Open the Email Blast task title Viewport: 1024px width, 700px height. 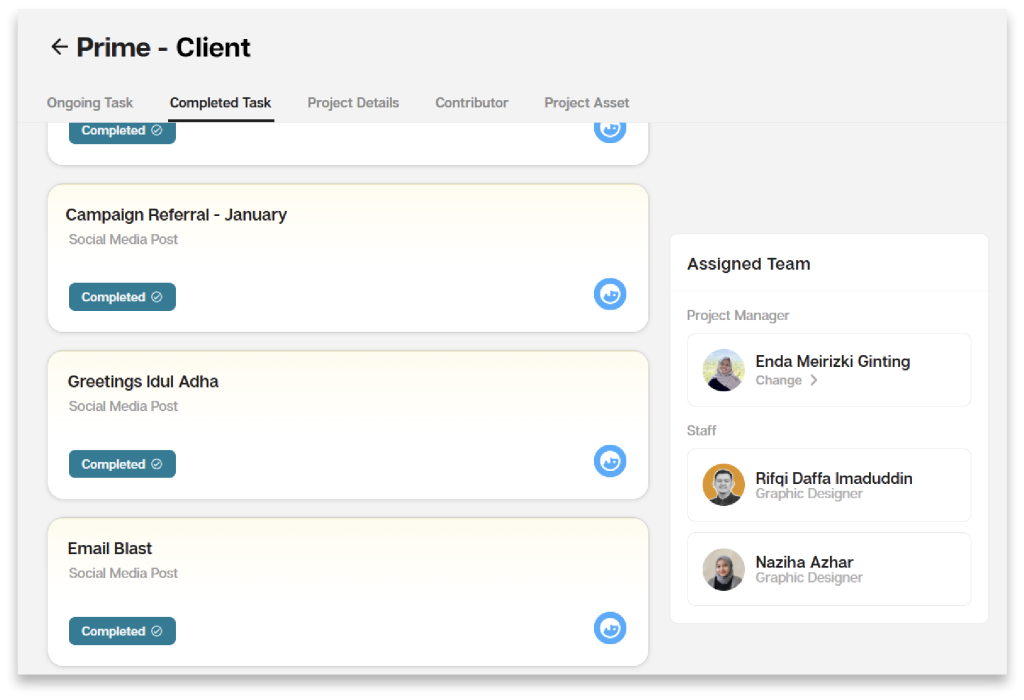[x=110, y=549]
